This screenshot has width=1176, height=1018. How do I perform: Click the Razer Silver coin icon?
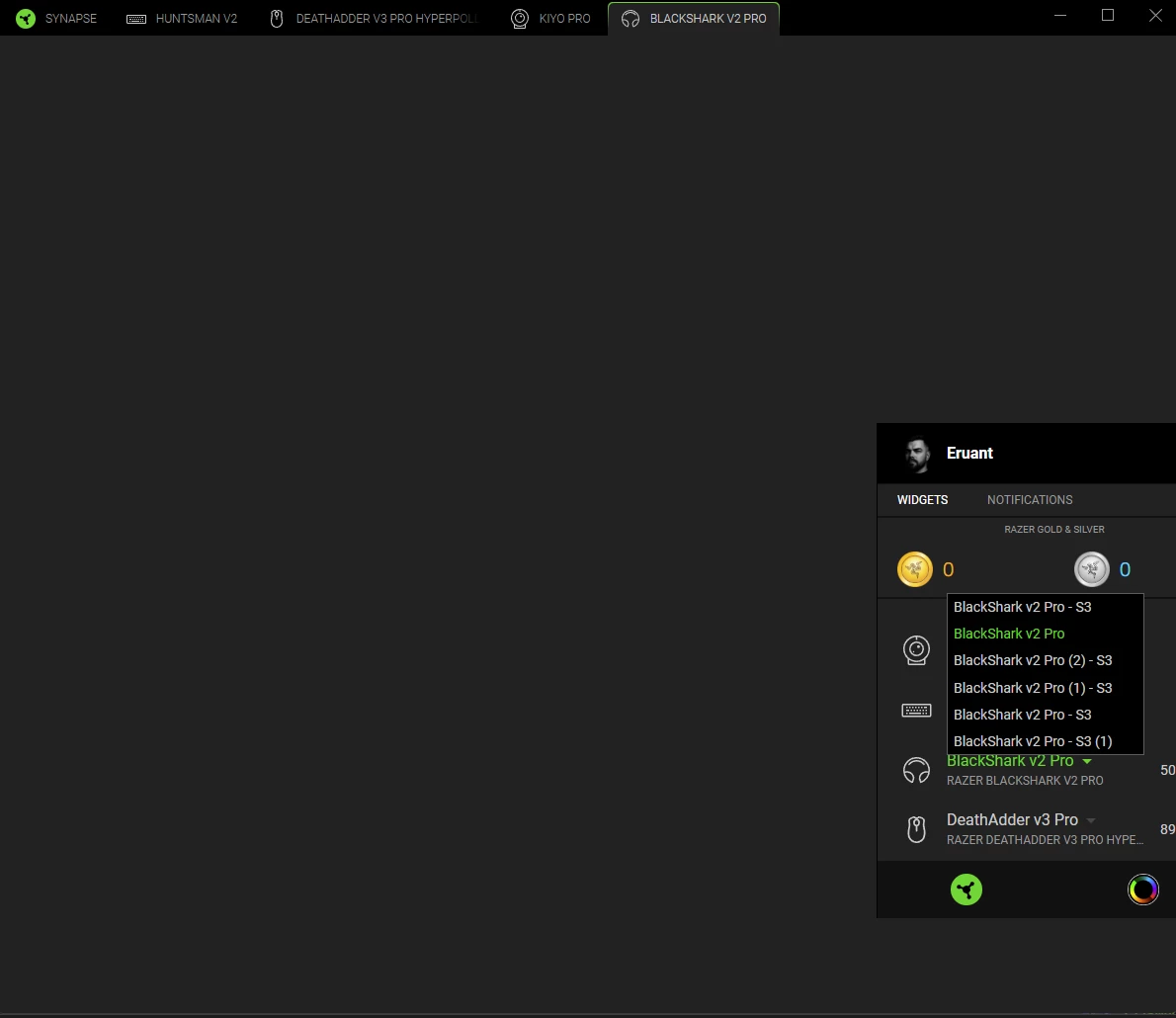1091,569
